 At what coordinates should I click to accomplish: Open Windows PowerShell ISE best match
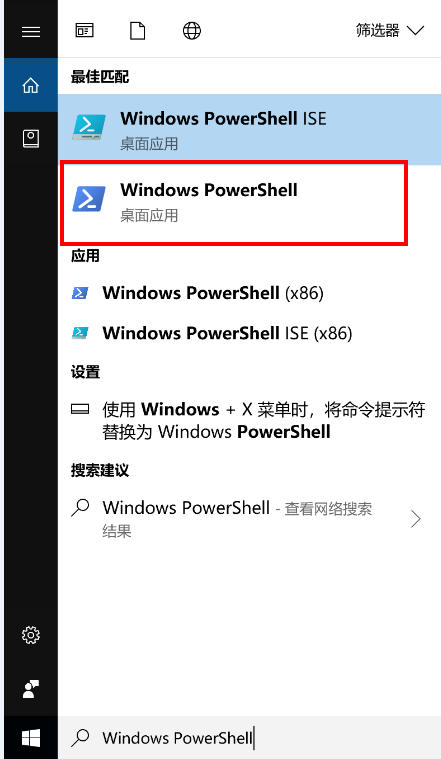(249, 131)
